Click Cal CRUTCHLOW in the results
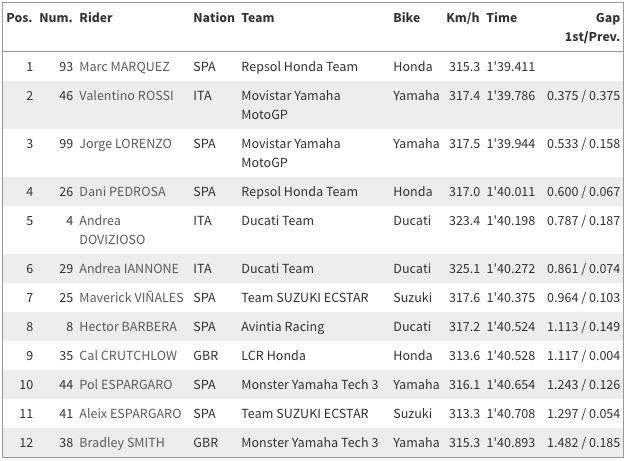Image resolution: width=627 pixels, height=461 pixels. pyautogui.click(x=126, y=355)
